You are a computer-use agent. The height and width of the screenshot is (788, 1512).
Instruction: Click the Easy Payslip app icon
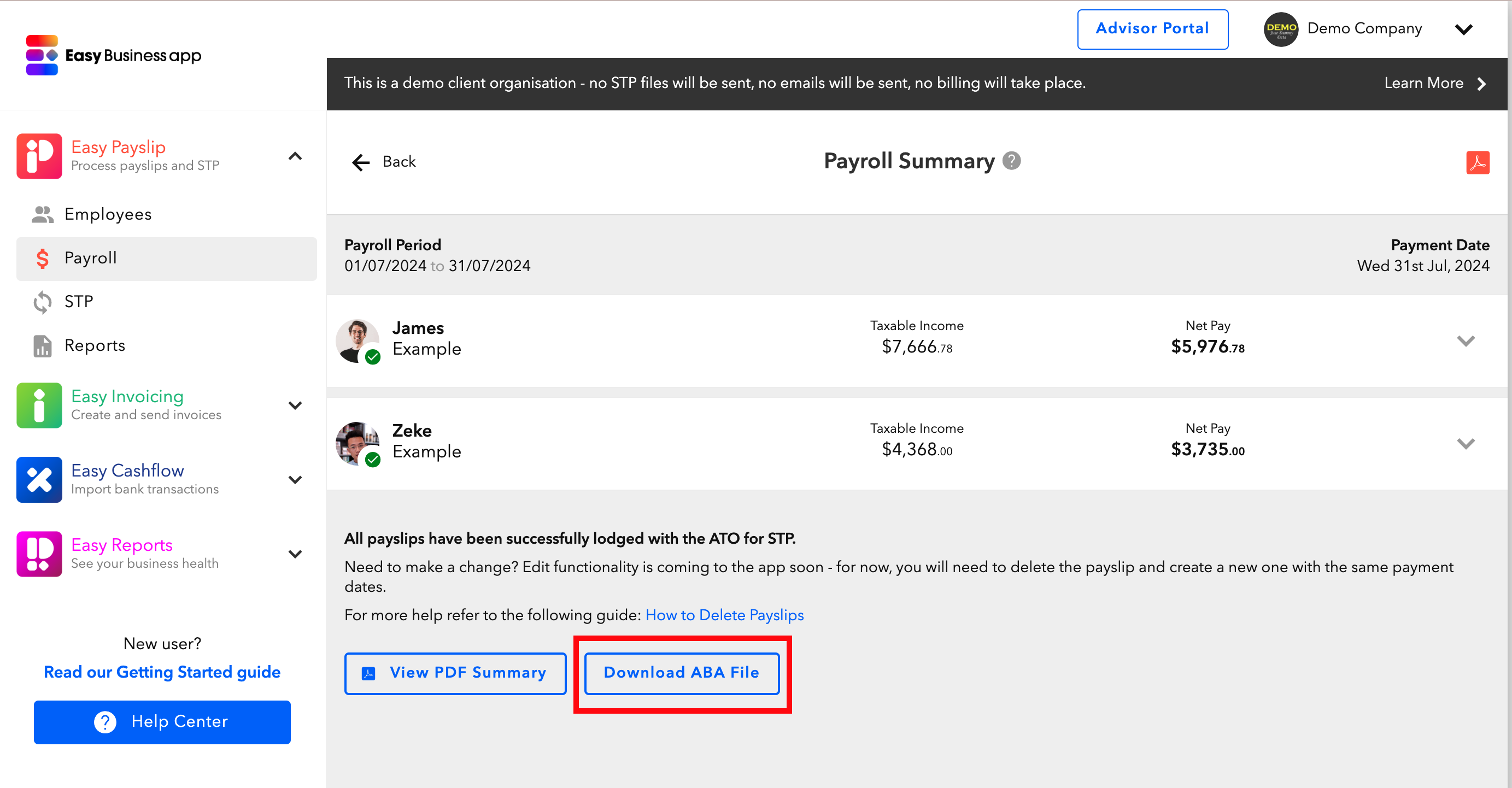click(39, 156)
